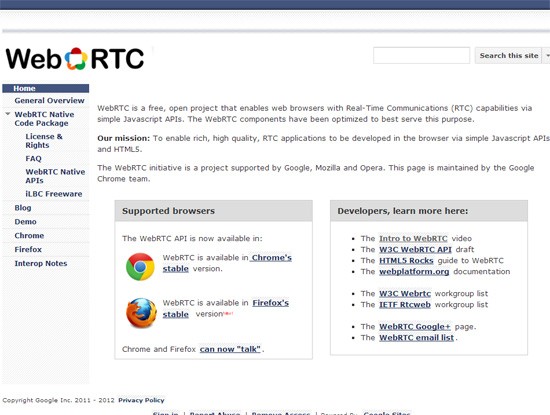
Task: Go to the Blog page
Action: coord(23,208)
